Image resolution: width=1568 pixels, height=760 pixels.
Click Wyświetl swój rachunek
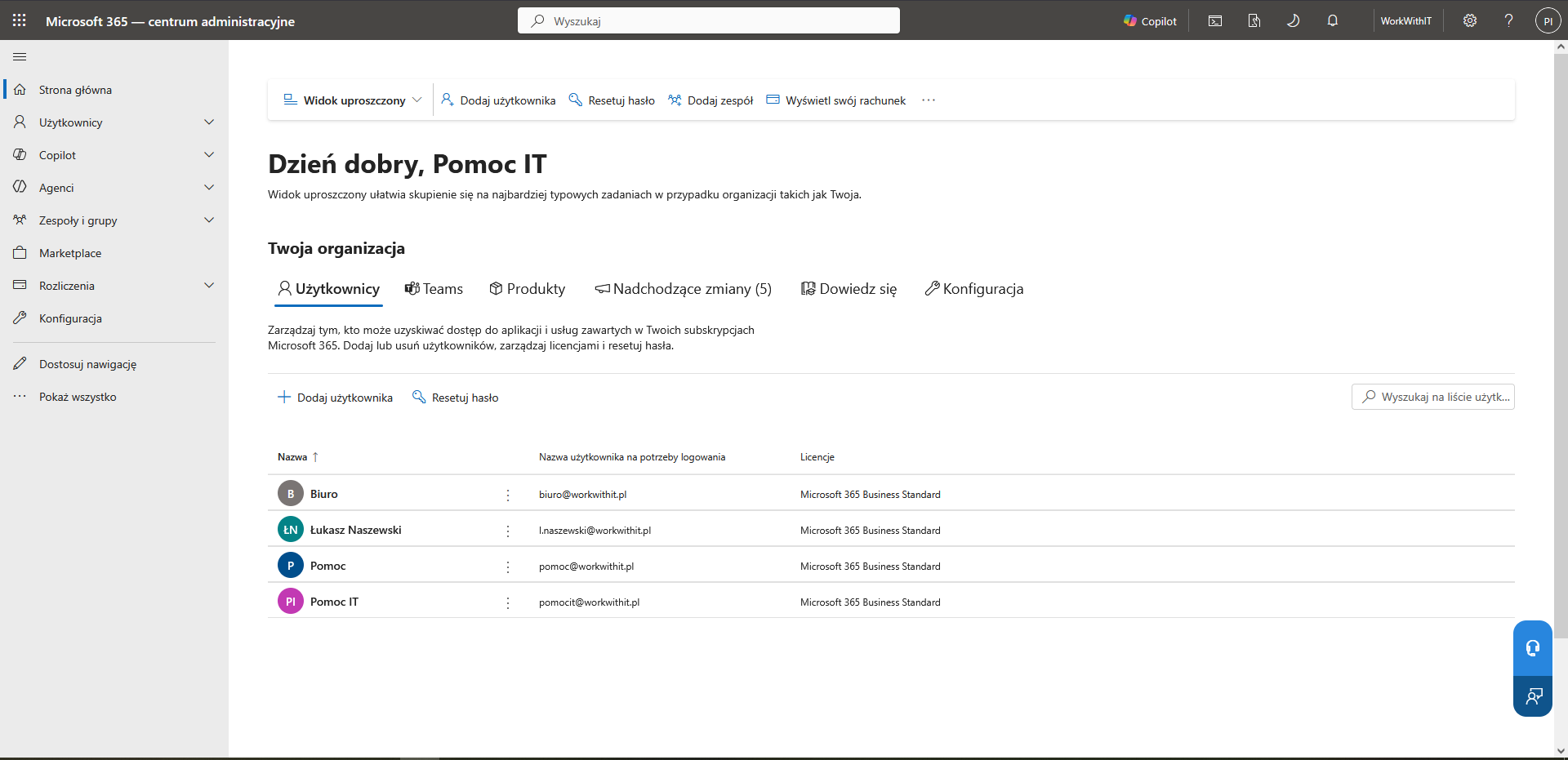pos(836,100)
